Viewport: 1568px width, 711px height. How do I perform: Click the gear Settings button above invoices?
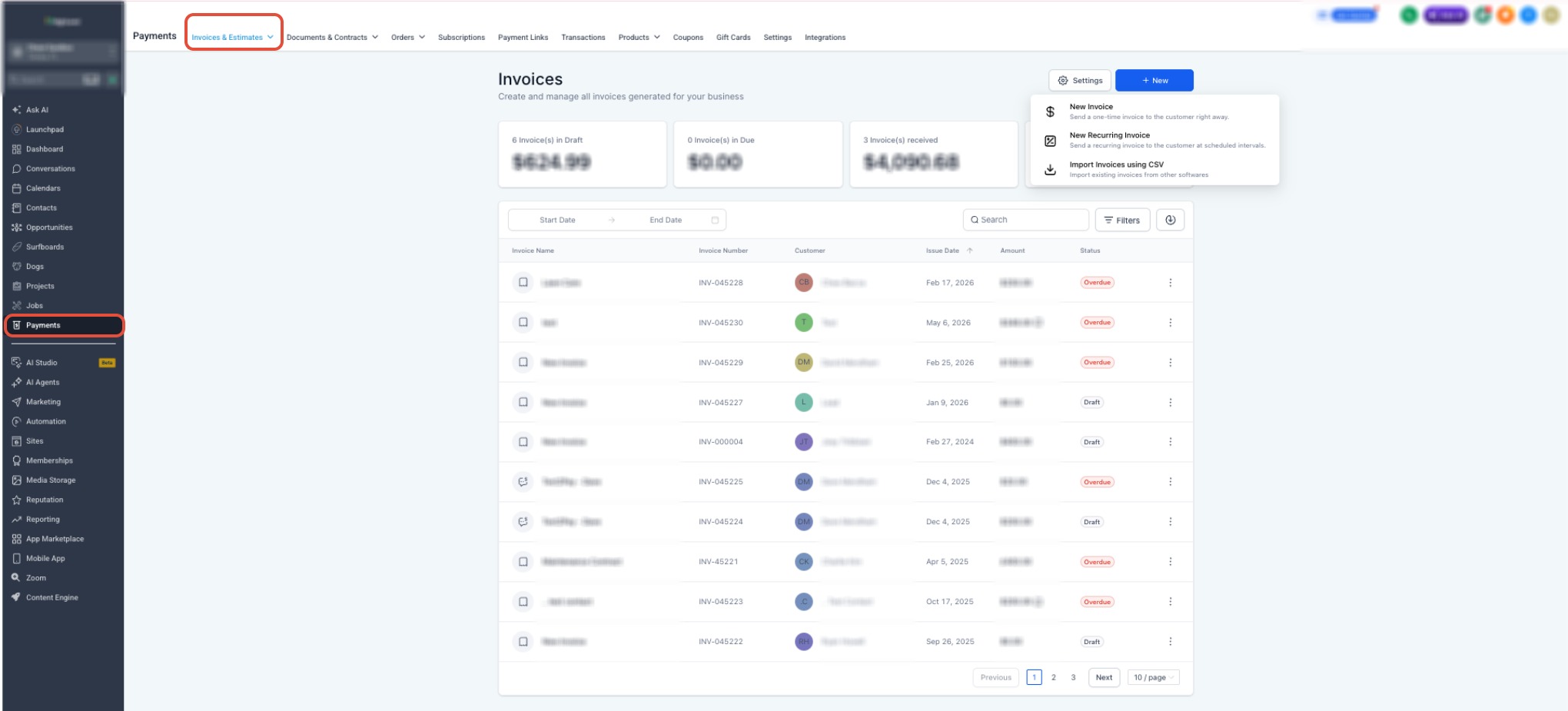pyautogui.click(x=1080, y=80)
